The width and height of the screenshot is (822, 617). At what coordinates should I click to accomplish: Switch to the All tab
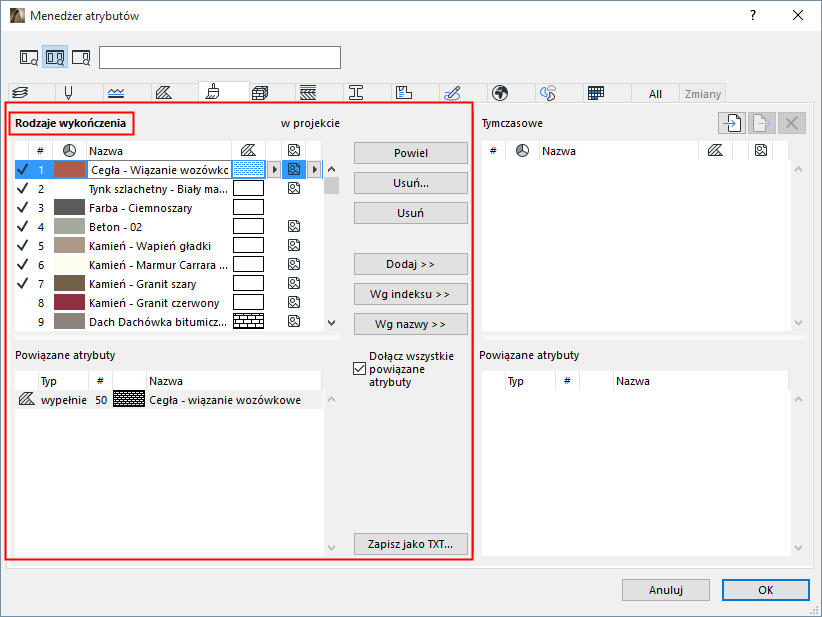(655, 94)
